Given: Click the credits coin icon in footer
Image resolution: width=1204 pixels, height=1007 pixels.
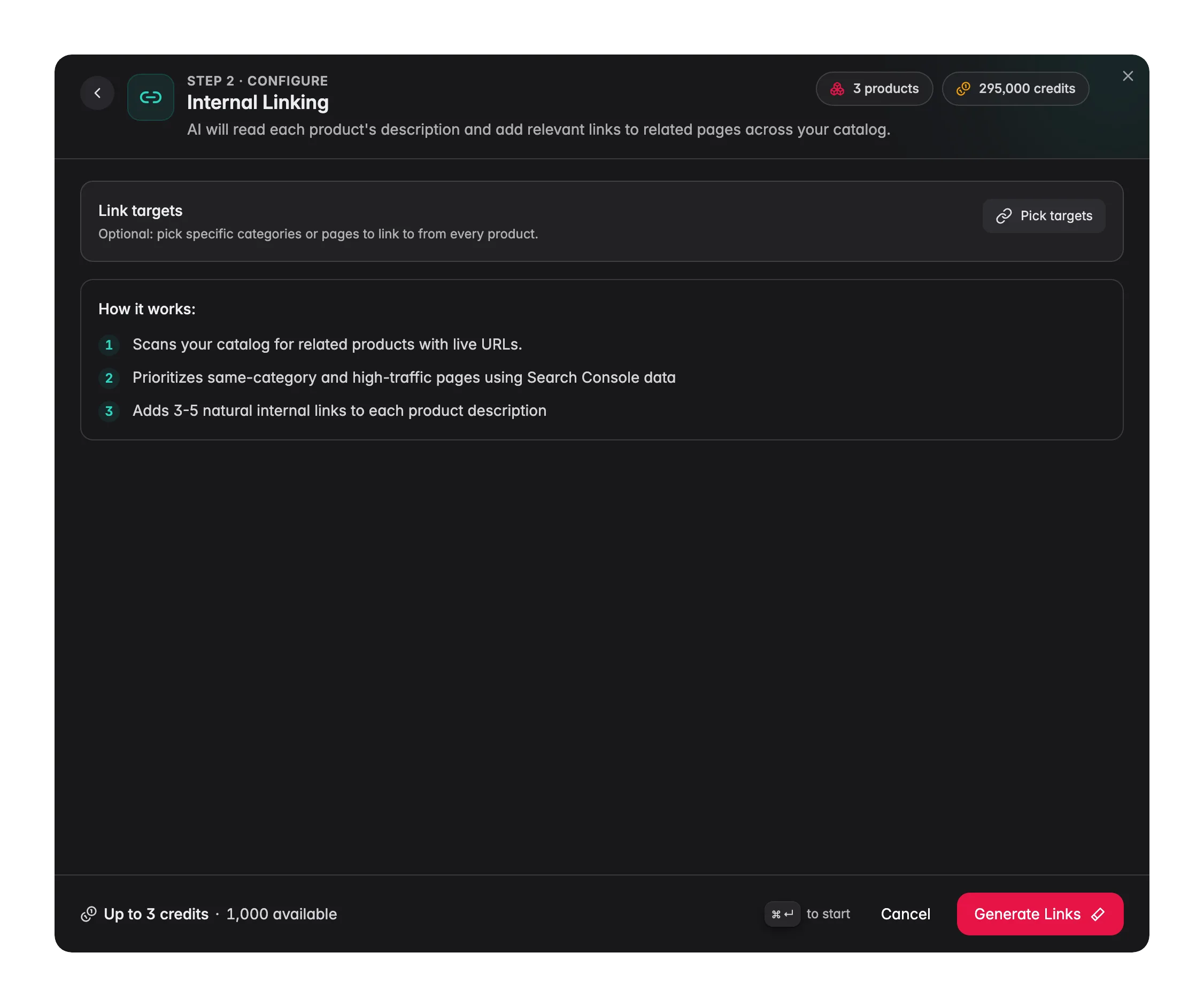Looking at the screenshot, I should [88, 913].
